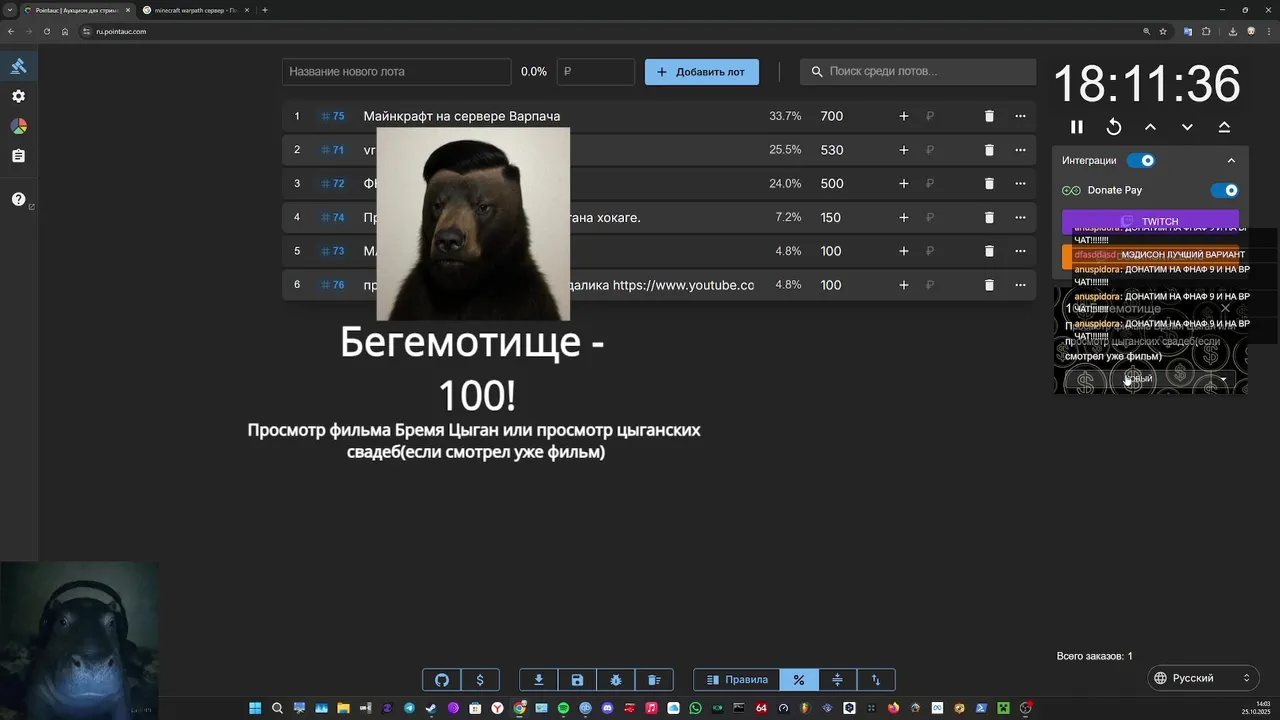Screen dimensions: 1280x720
Task: Click the ruble amount input field
Action: point(596,72)
